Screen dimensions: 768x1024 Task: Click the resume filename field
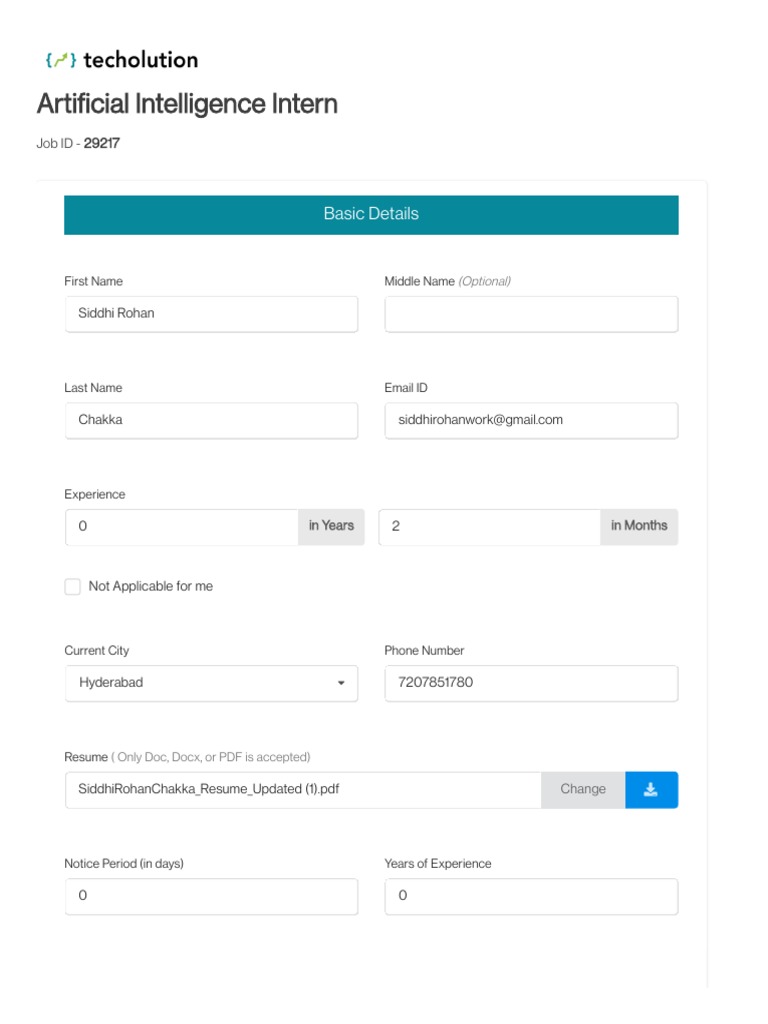pos(303,789)
